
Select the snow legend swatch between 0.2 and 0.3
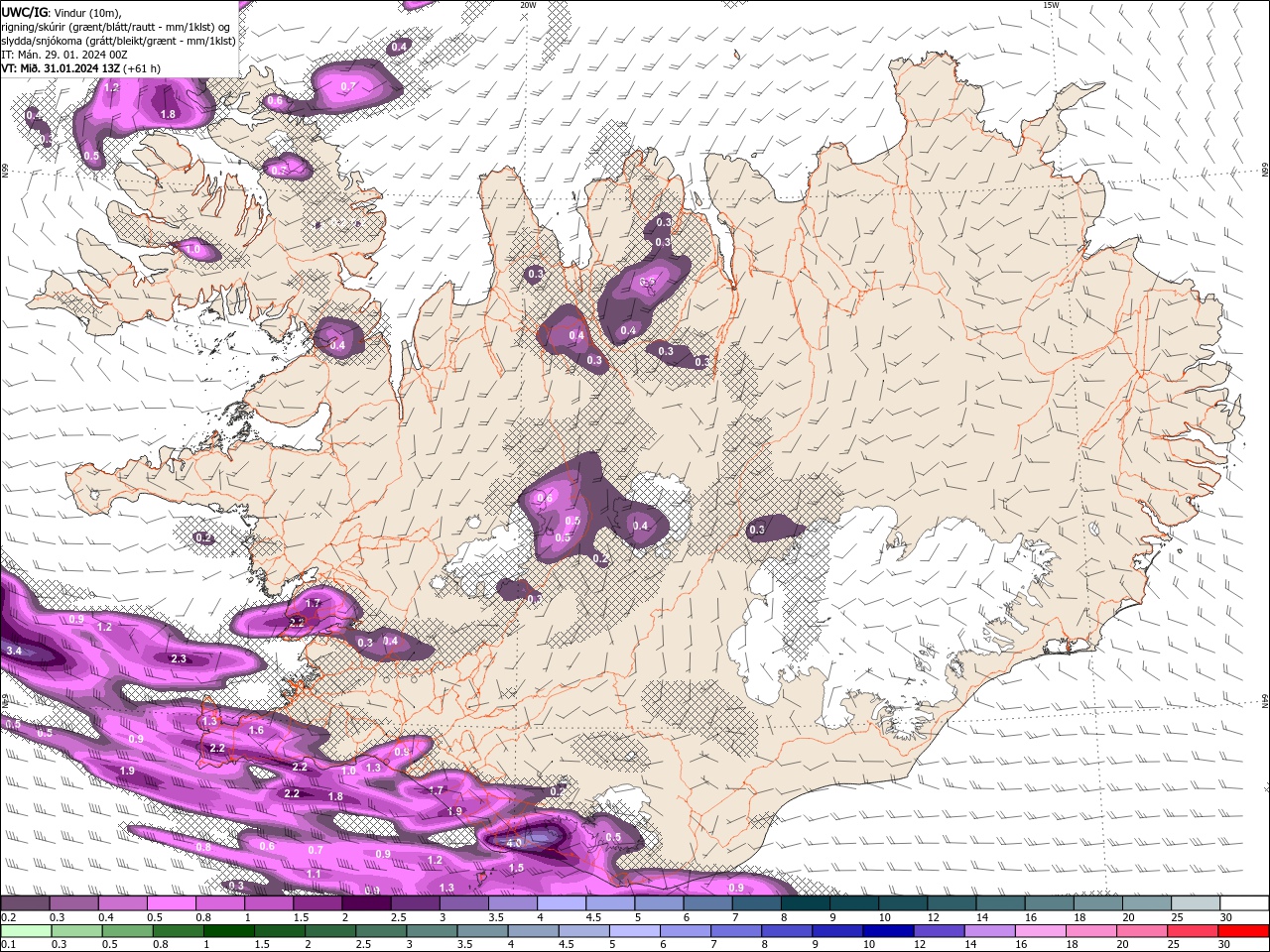click(25, 903)
